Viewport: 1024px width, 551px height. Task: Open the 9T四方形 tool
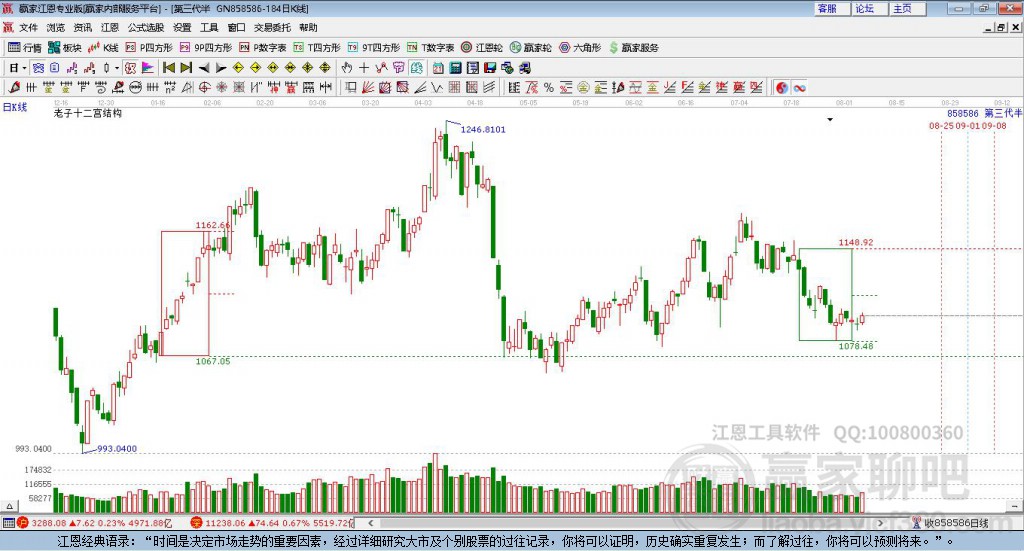tap(374, 48)
